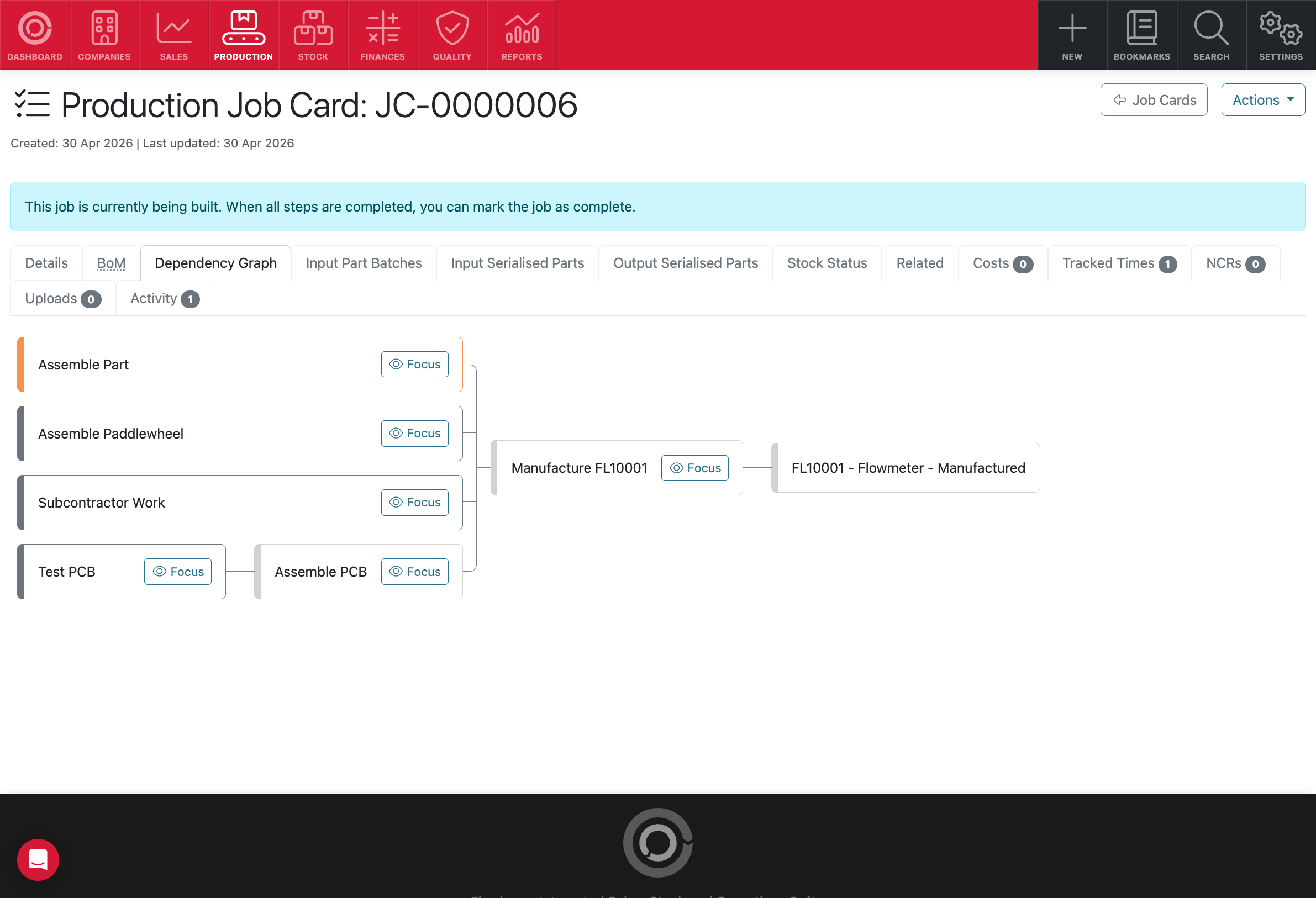Open the Costs tab

(x=1003, y=263)
